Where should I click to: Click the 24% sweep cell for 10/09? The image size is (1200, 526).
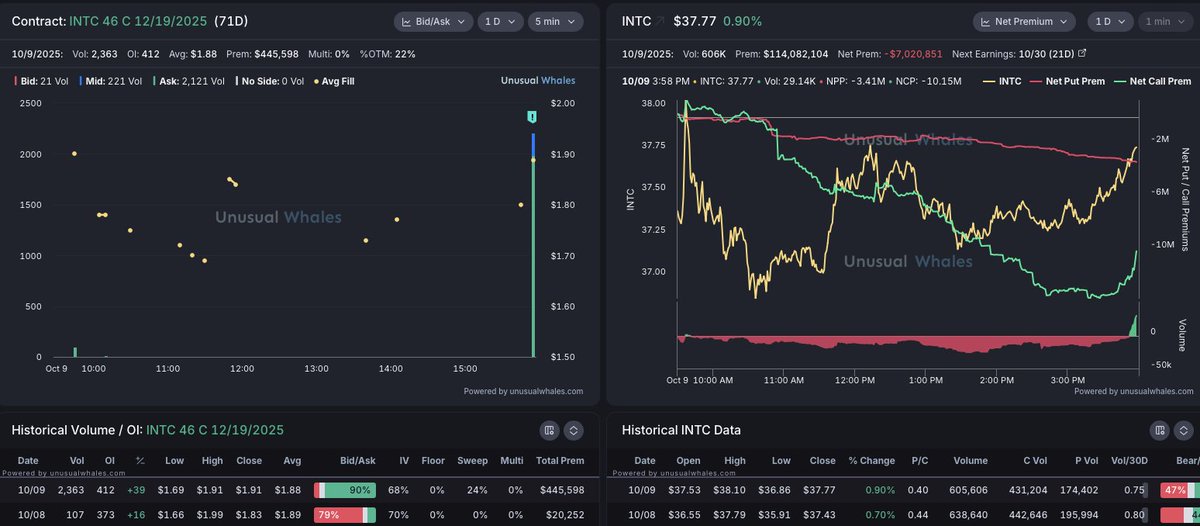point(478,490)
